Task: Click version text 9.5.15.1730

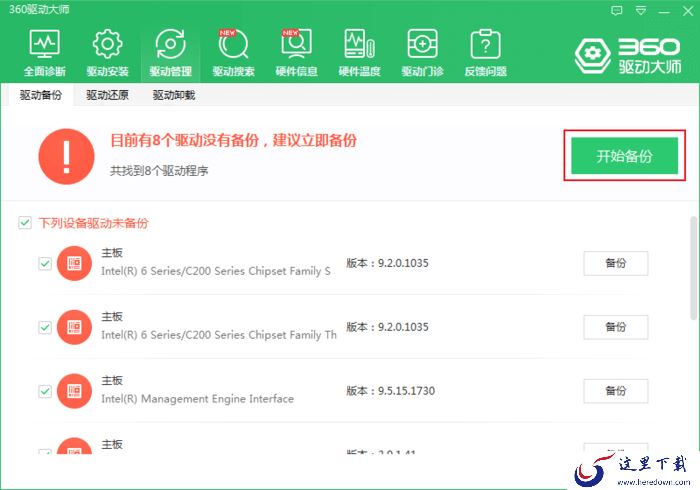Action: click(406, 391)
